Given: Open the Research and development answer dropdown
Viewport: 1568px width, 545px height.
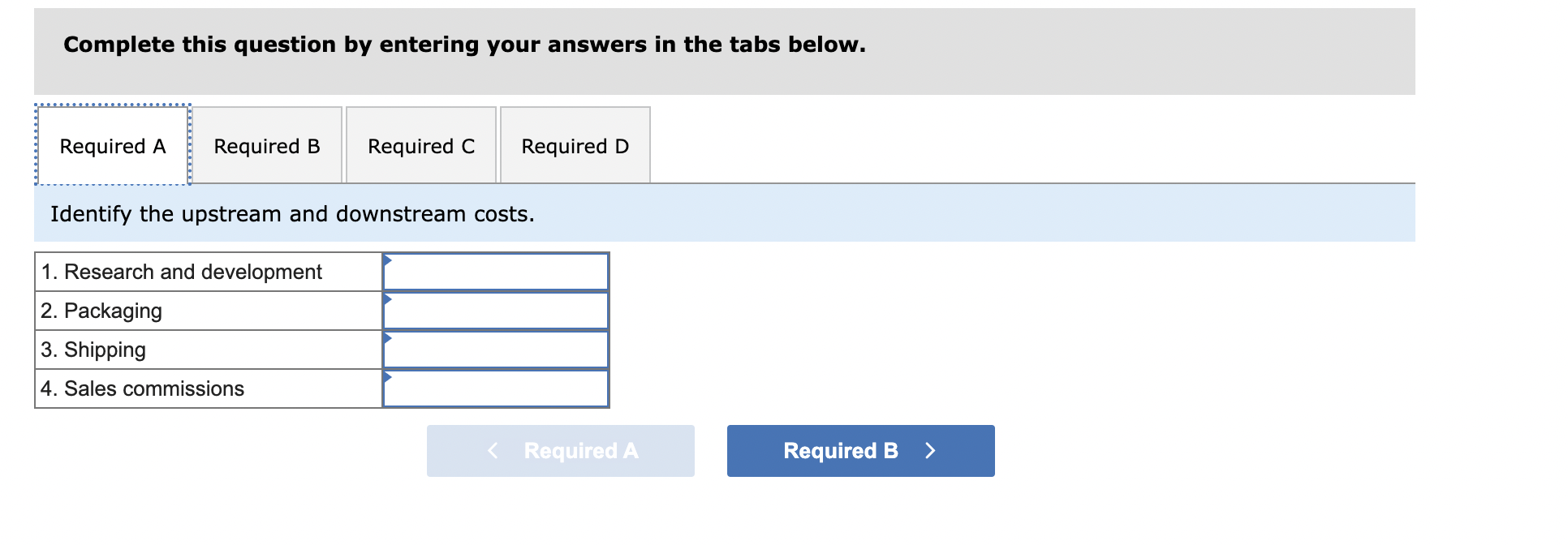Looking at the screenshot, I should coord(495,271).
